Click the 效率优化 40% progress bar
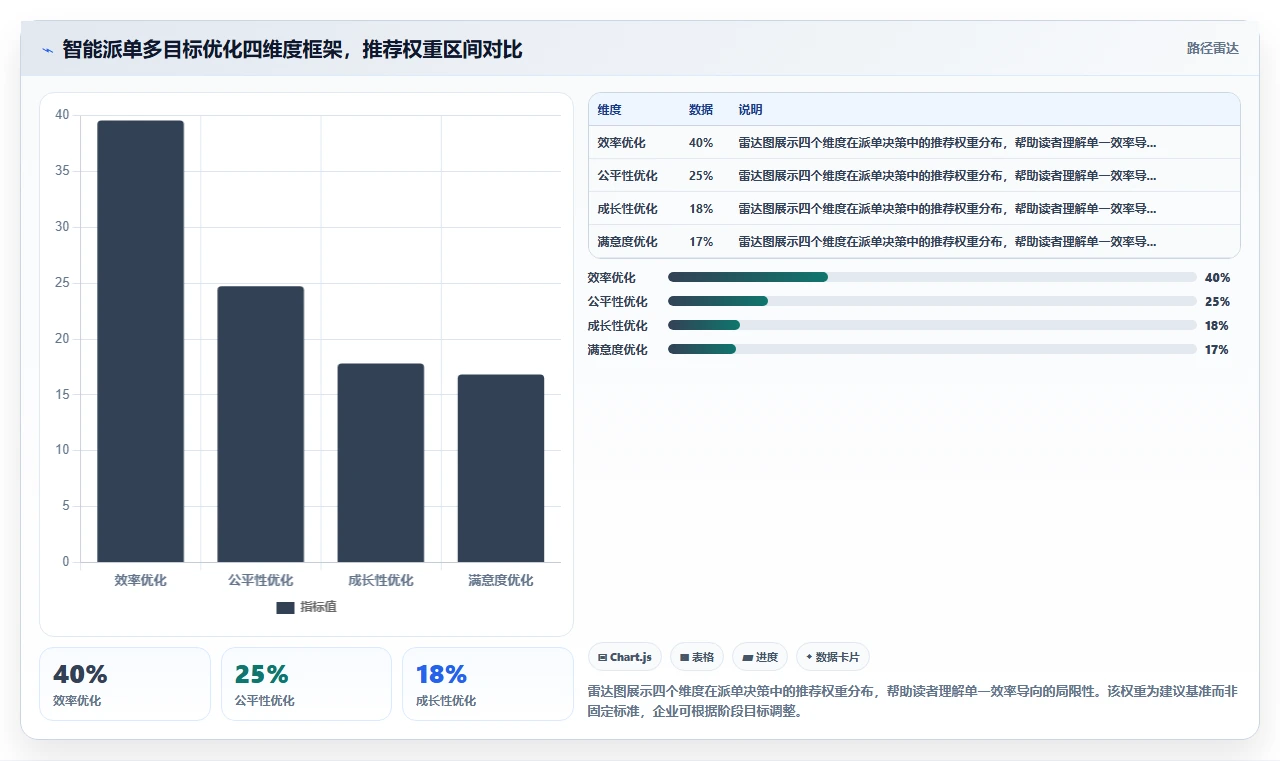The height and width of the screenshot is (761, 1280). (x=932, y=277)
